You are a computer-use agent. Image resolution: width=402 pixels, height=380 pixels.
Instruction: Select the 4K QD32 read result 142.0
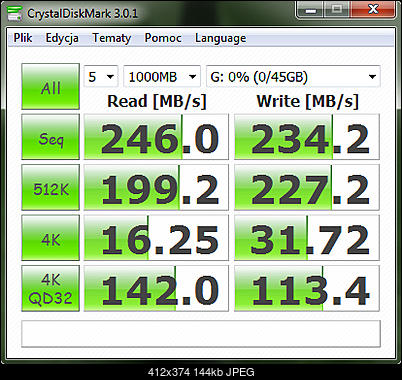click(x=156, y=289)
